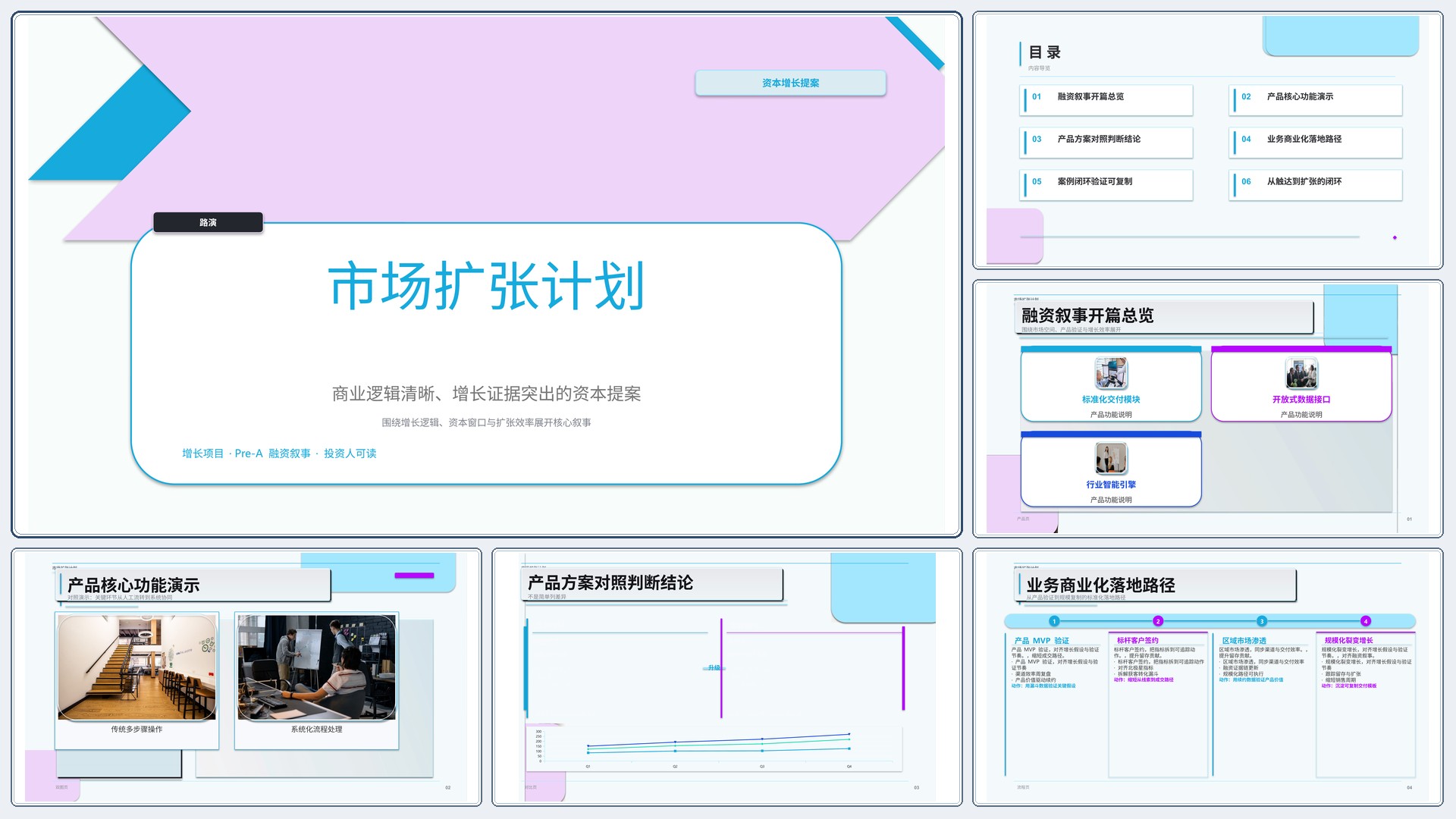This screenshot has height=819, width=1456.
Task: Select timeline marker 4 on the roadmap slide
Action: [x=1366, y=621]
